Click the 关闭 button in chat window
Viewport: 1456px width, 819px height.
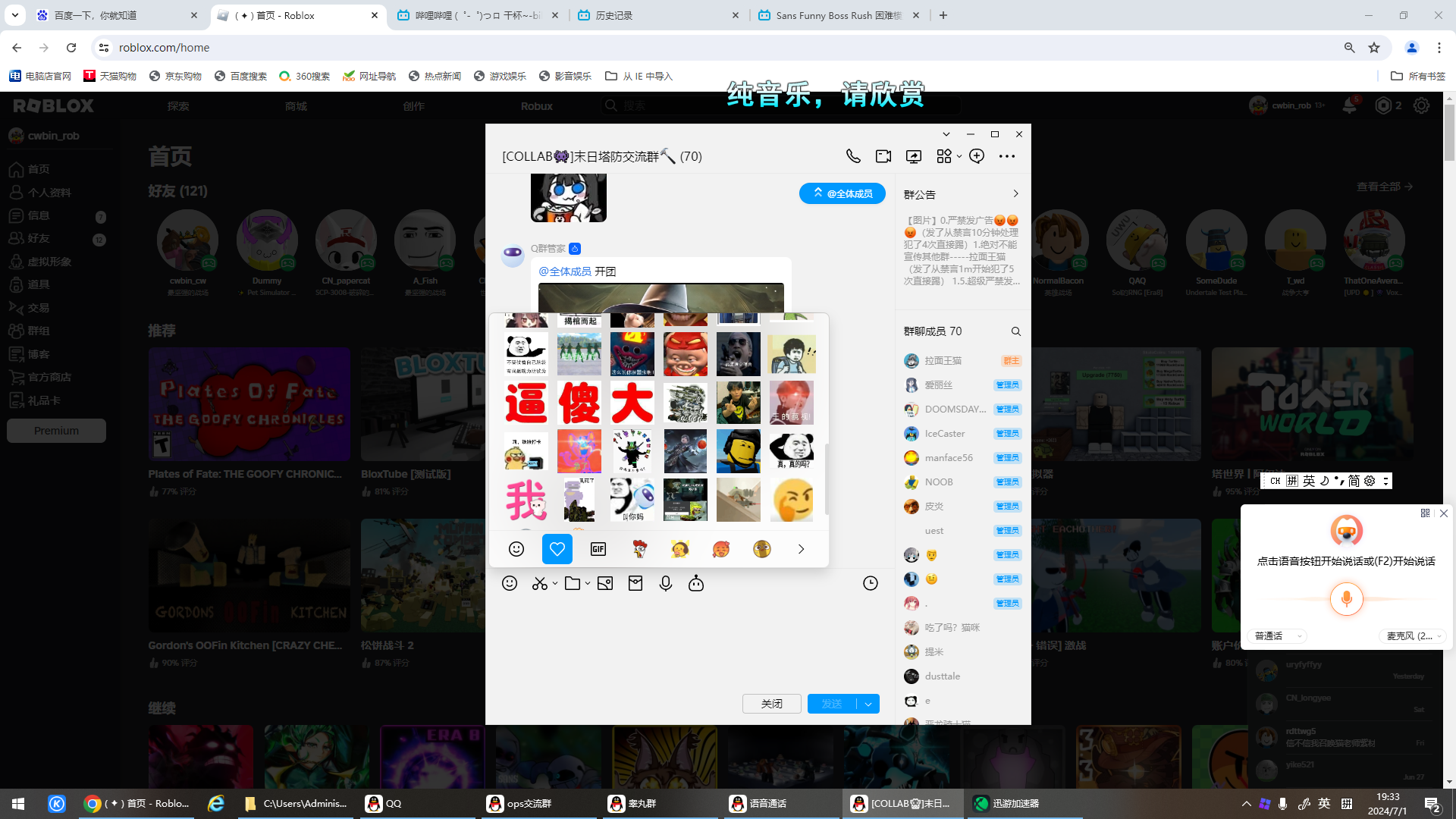772,704
